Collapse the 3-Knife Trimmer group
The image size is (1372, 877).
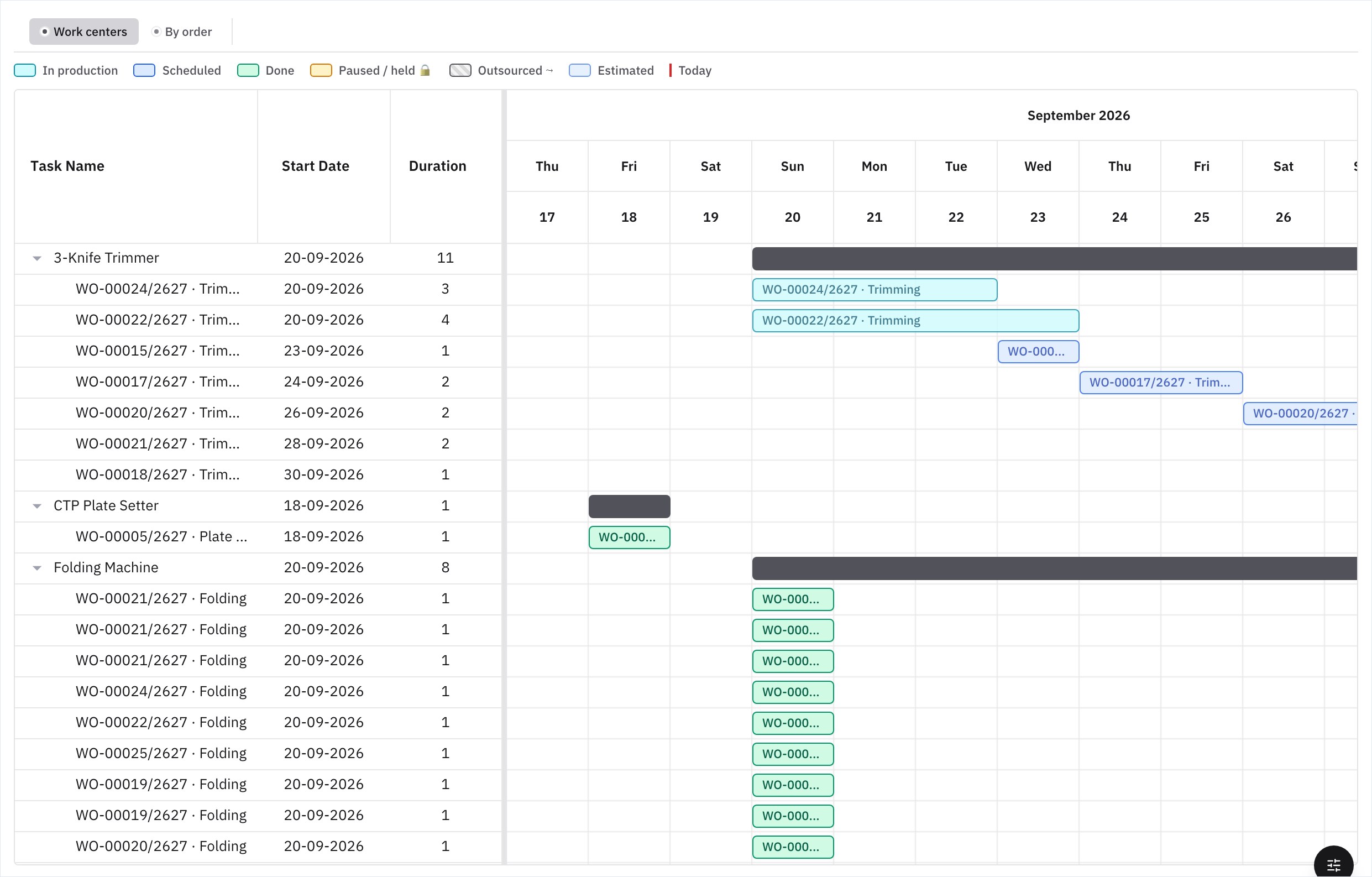pyautogui.click(x=37, y=258)
